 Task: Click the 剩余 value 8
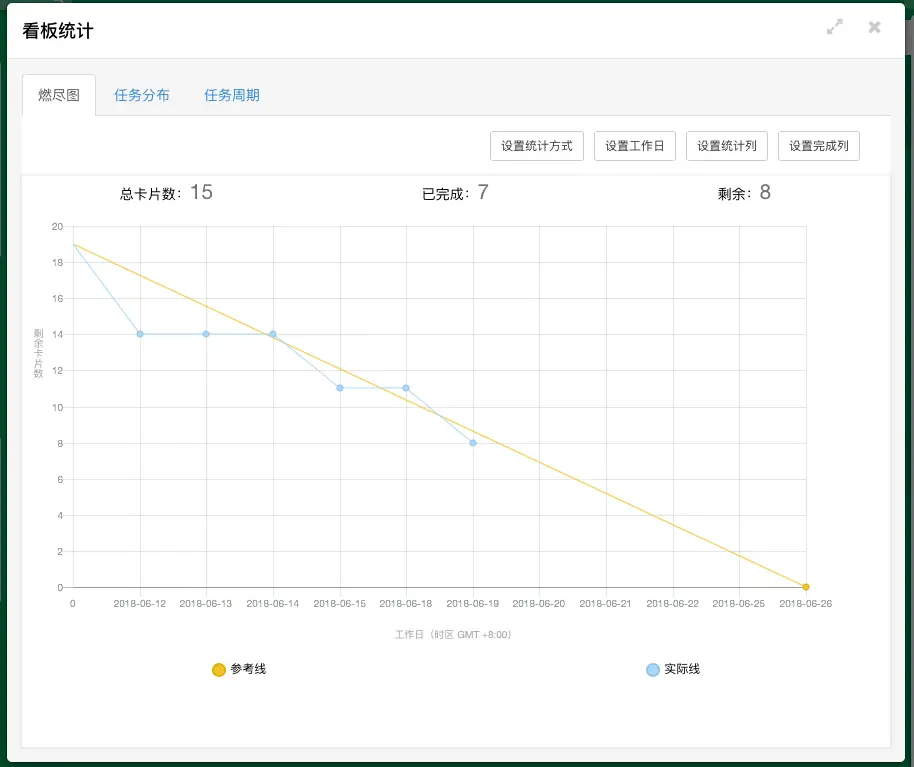765,192
